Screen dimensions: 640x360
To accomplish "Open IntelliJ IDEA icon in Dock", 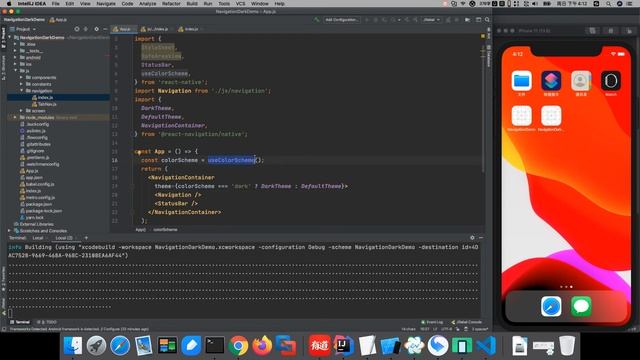I will click(x=343, y=345).
